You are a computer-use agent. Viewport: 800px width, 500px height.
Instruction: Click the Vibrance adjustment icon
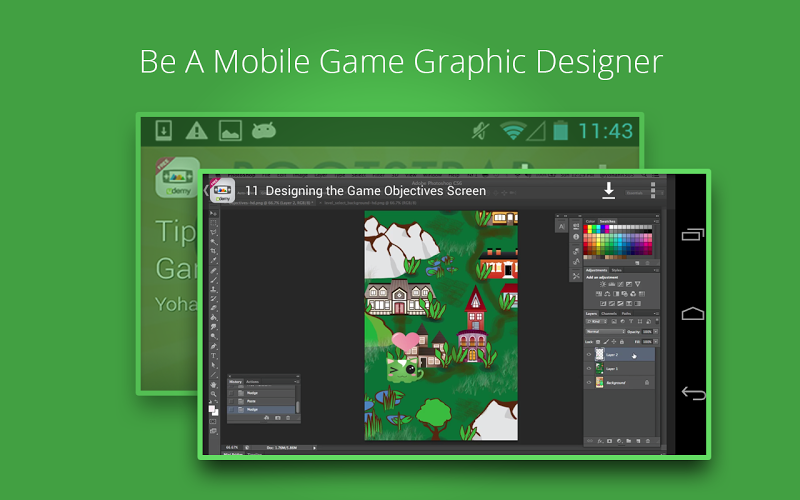click(638, 284)
